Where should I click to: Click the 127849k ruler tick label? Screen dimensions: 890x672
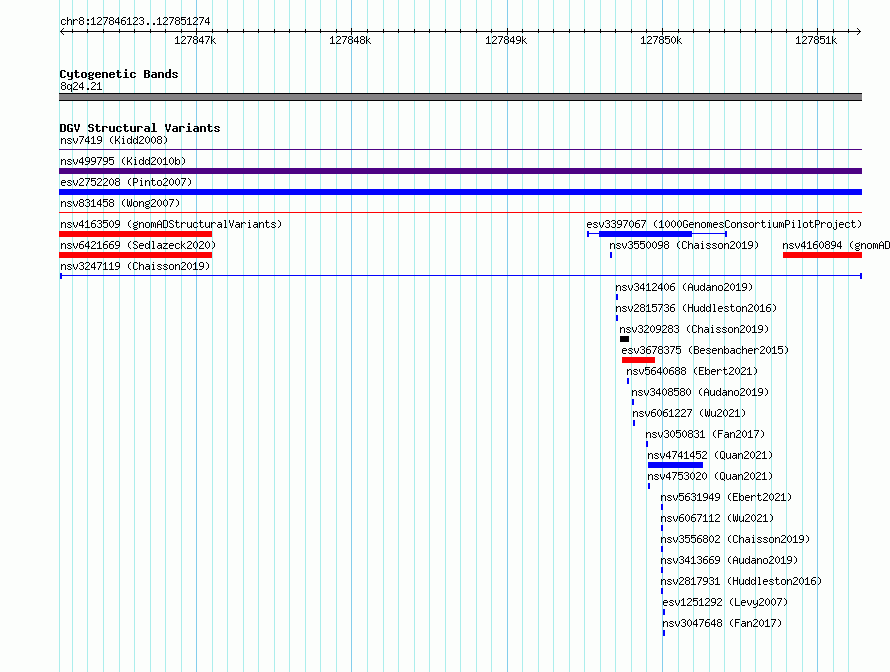coord(506,40)
